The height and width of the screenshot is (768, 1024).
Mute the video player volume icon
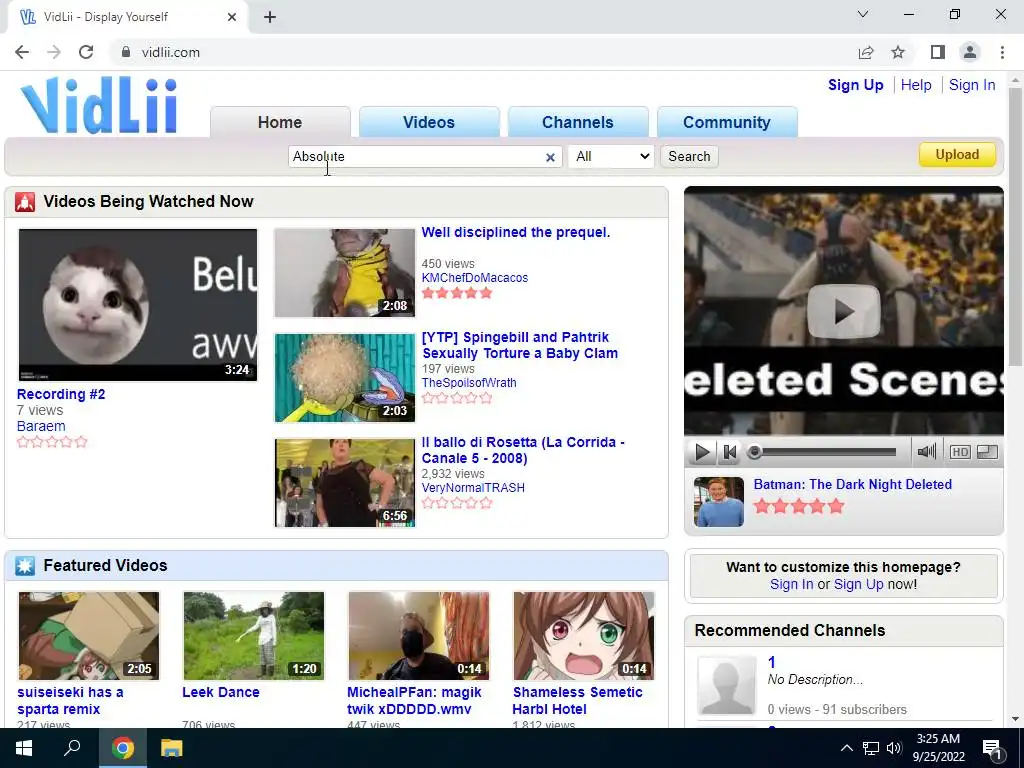tap(926, 451)
